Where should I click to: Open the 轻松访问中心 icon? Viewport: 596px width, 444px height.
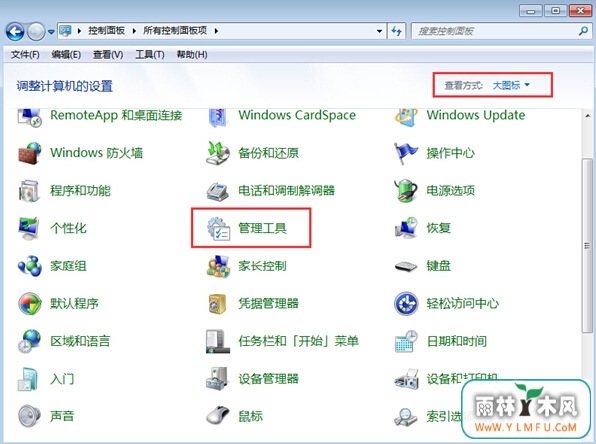pos(406,304)
